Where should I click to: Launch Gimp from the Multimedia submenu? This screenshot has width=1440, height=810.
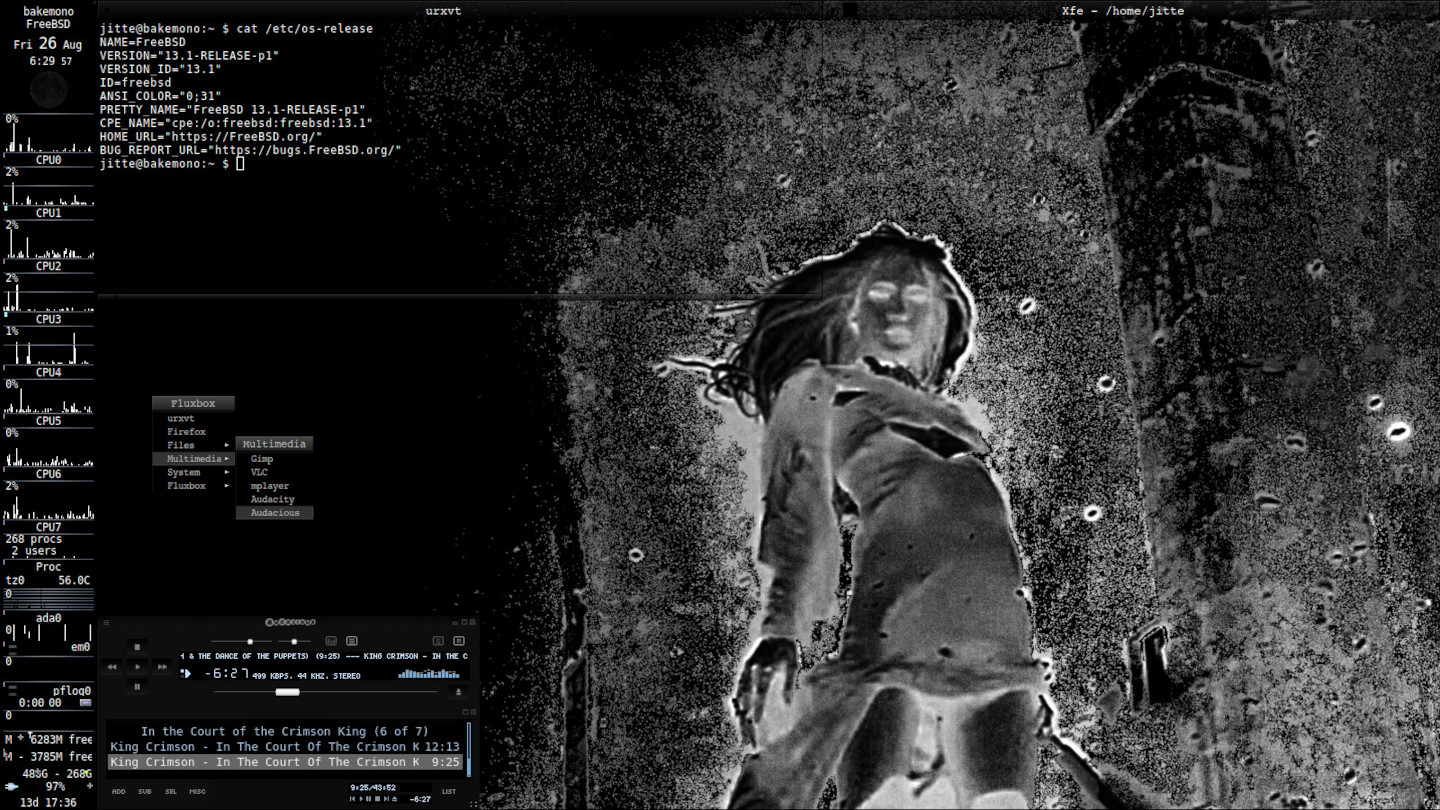(x=274, y=459)
